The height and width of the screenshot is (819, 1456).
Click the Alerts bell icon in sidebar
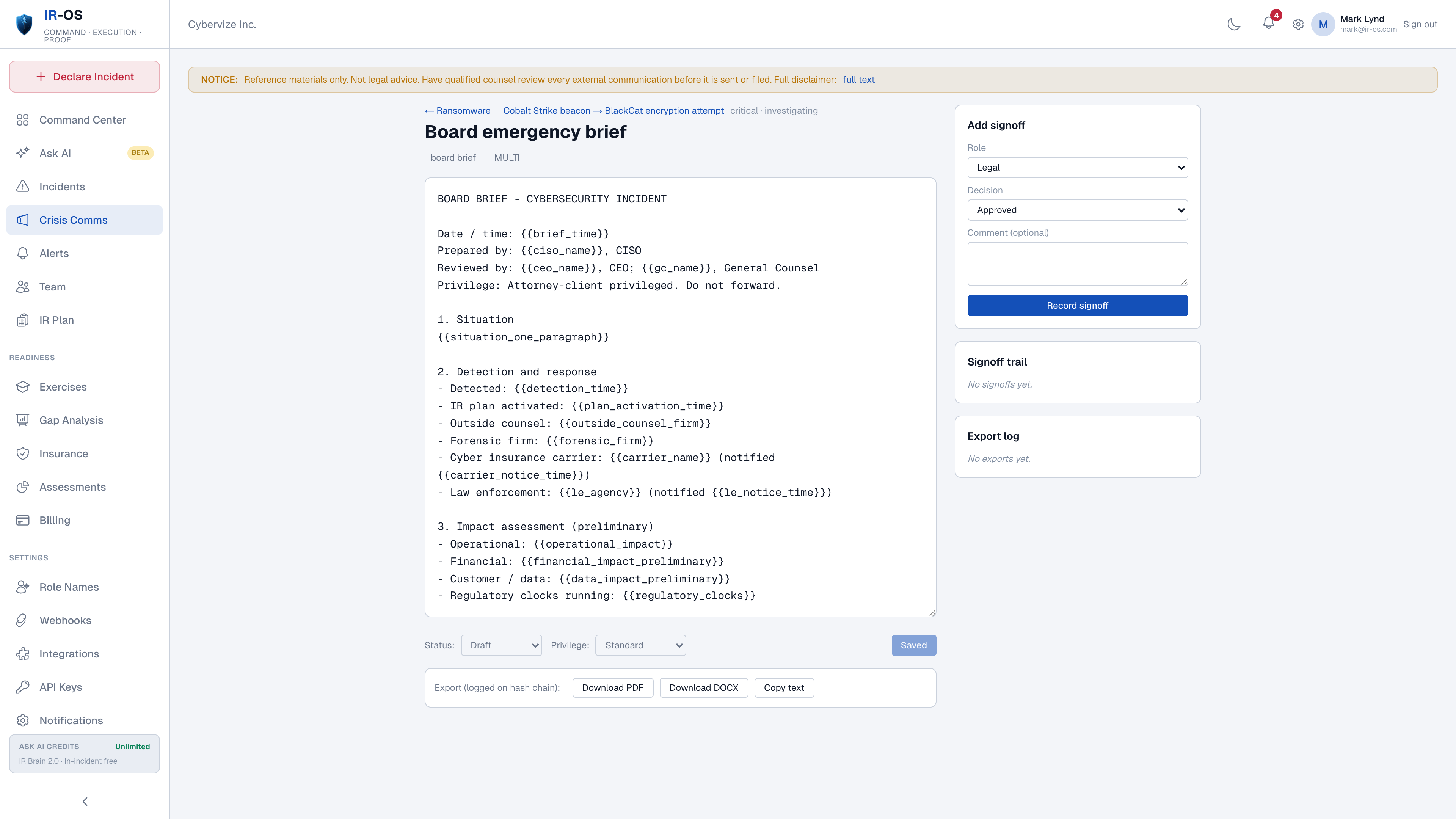pos(23,253)
